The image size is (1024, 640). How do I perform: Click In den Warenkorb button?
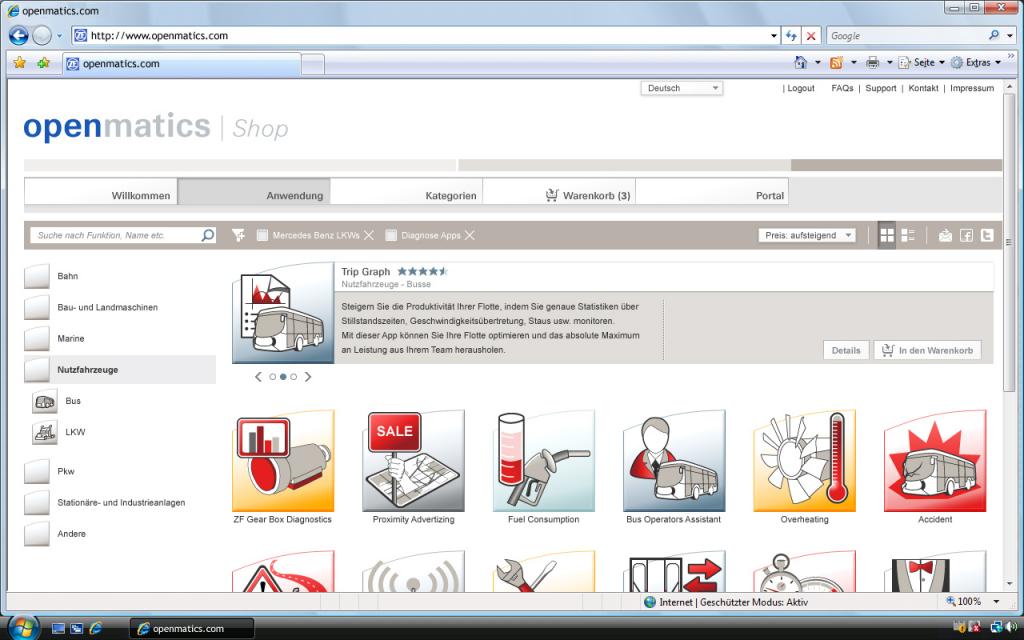927,350
